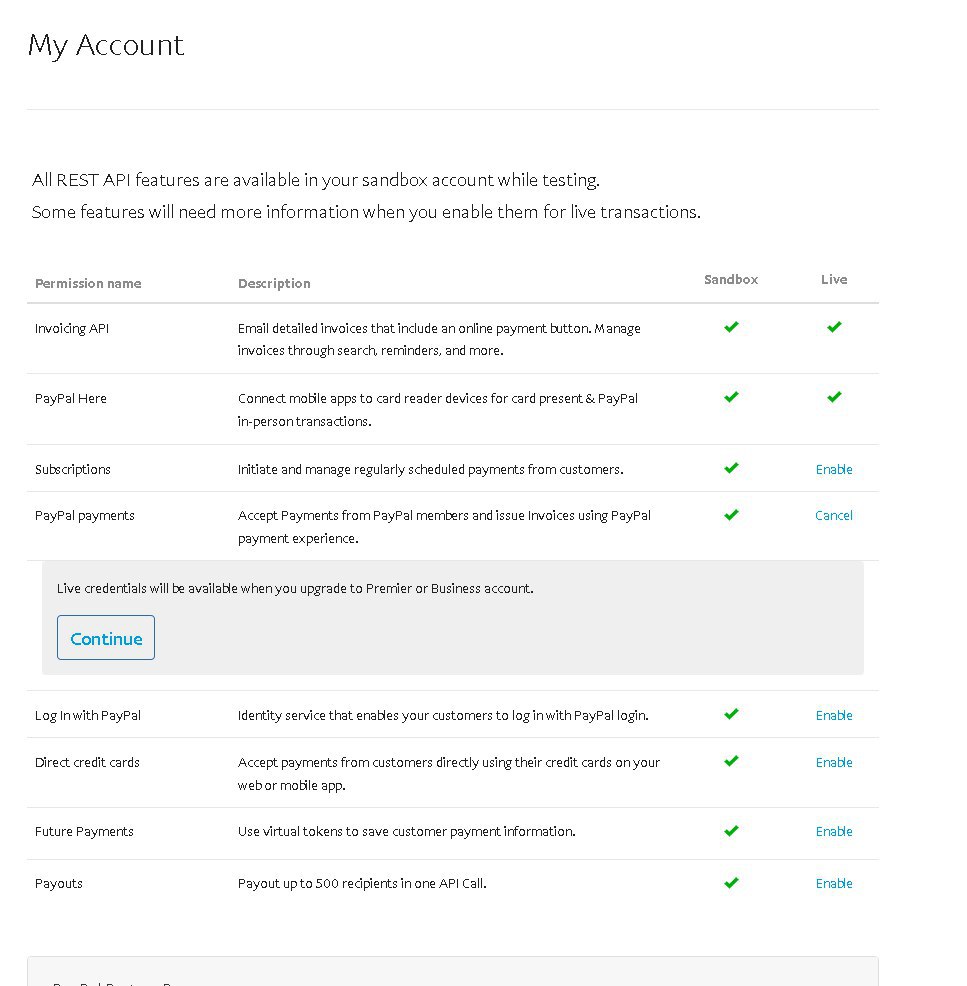Click the Live column header
The image size is (967, 986).
[x=834, y=280]
